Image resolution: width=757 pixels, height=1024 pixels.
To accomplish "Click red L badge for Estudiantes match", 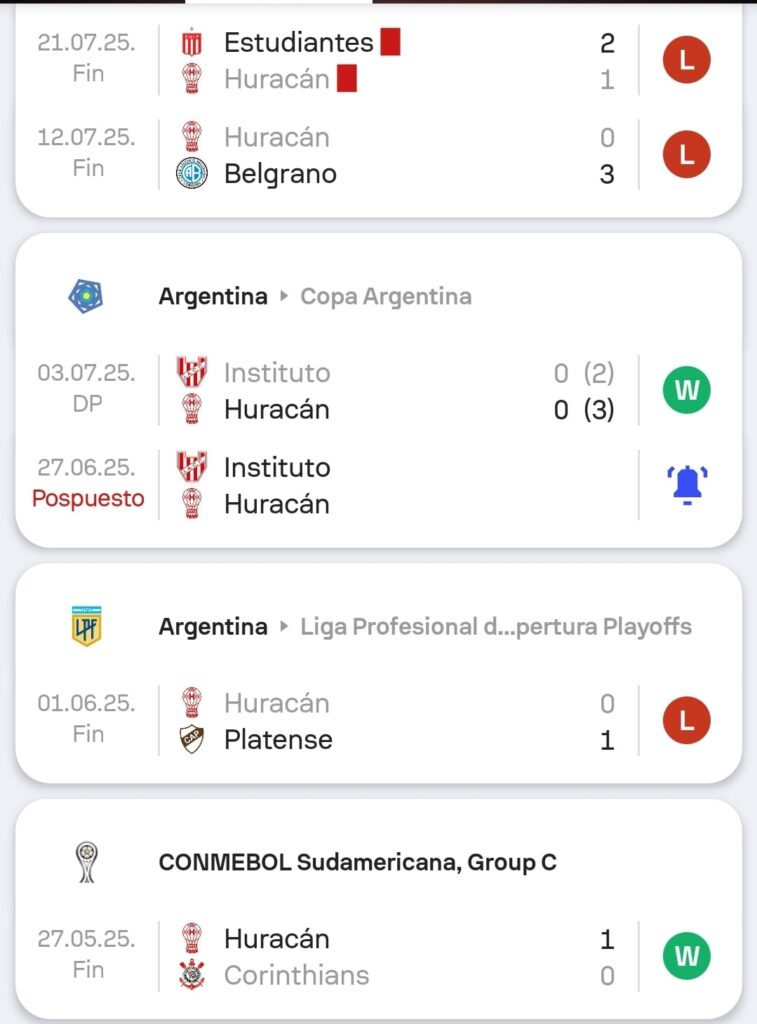I will [x=686, y=61].
